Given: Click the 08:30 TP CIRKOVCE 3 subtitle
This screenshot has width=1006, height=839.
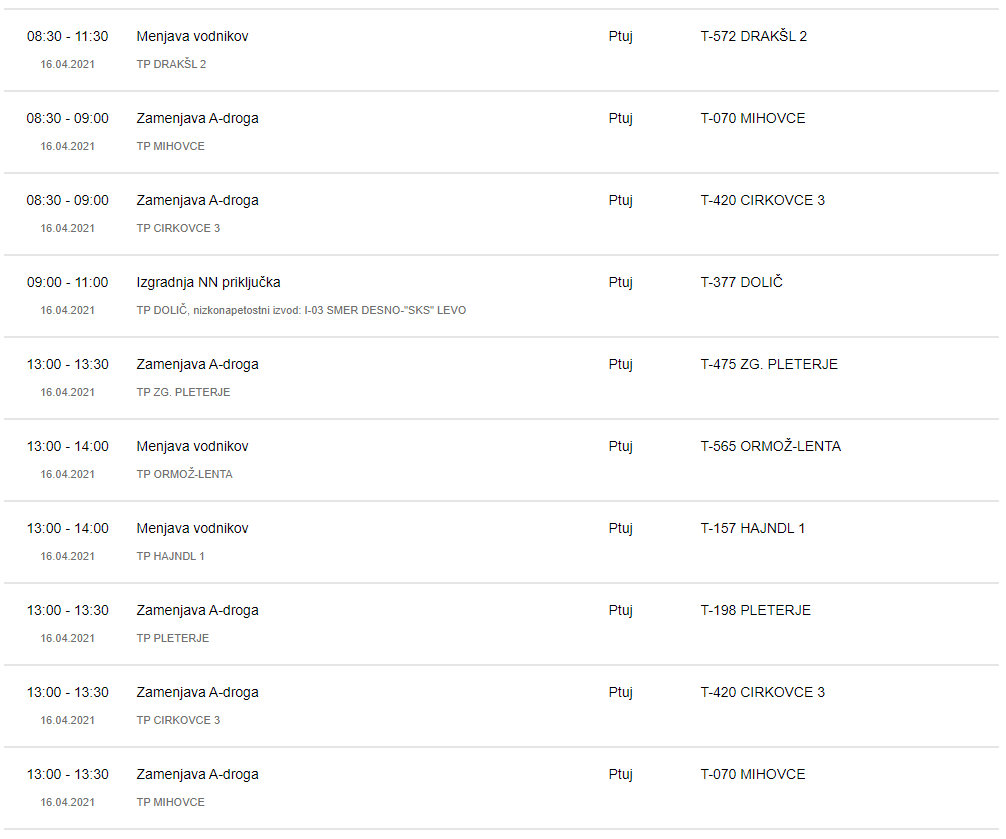Looking at the screenshot, I should [x=178, y=228].
